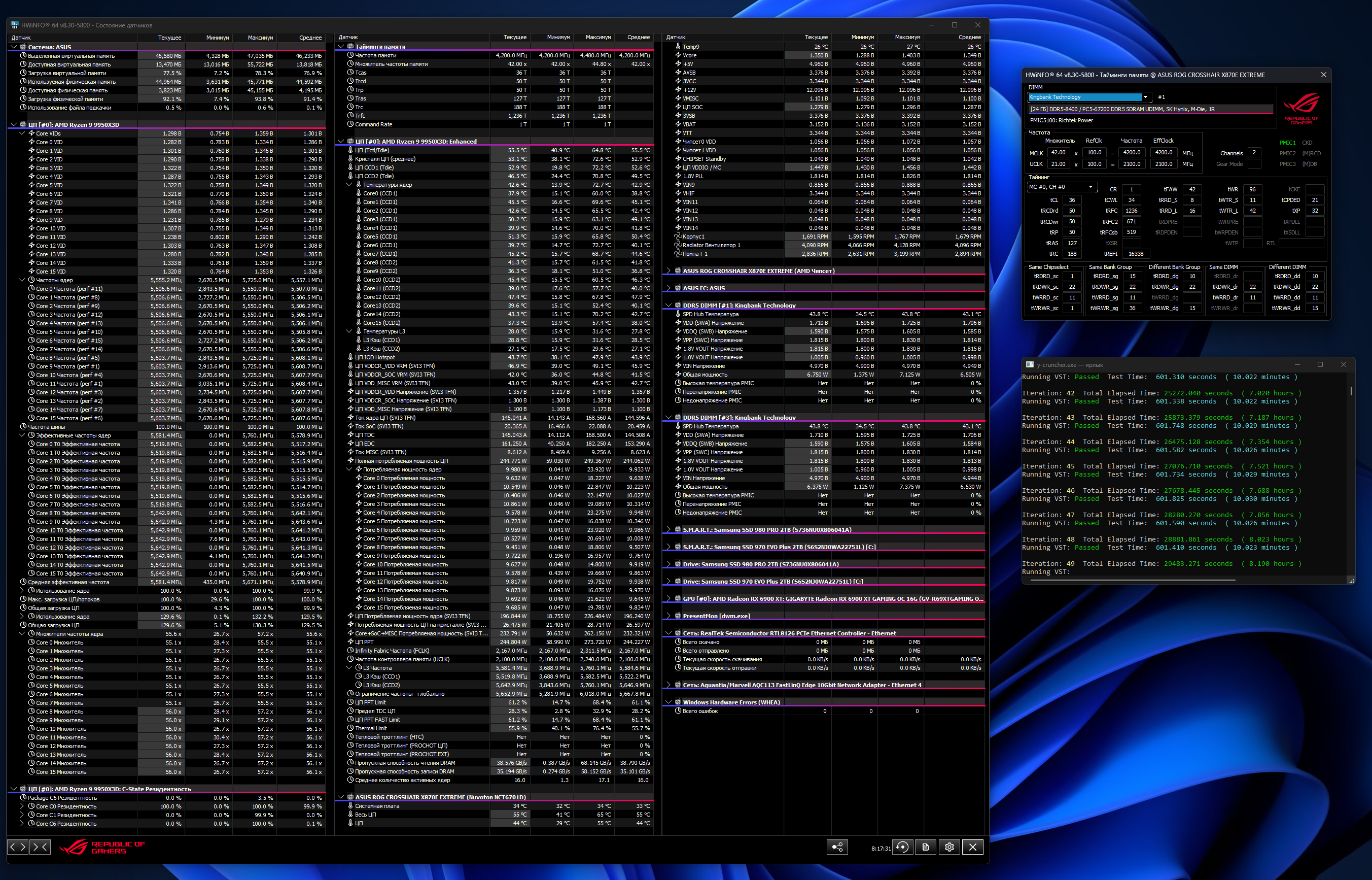This screenshot has height=880, width=1372.
Task: Click the tRFC value field 1236
Action: (1131, 211)
